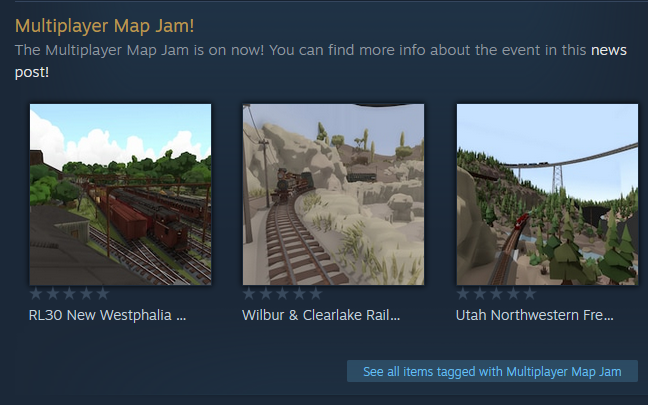Click the star rating under Utah Northwestern
This screenshot has width=648, height=405.
click(x=496, y=294)
